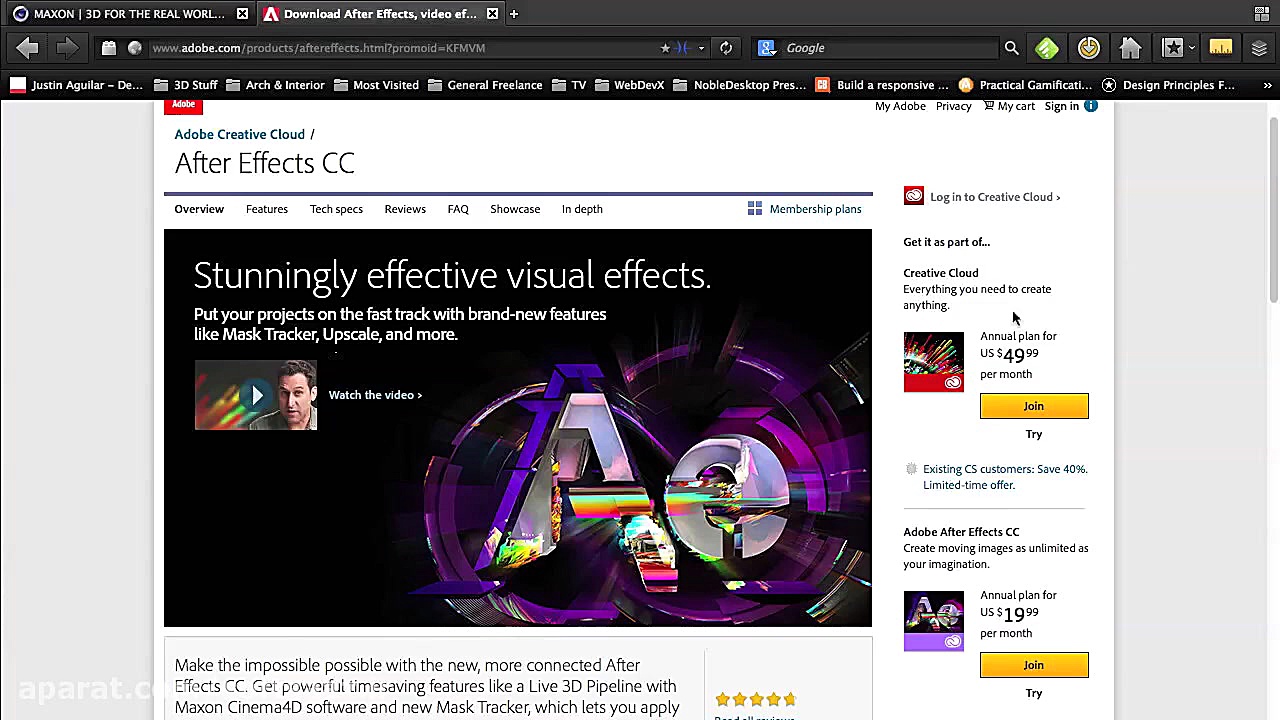Click the Membership plans link

tap(815, 209)
